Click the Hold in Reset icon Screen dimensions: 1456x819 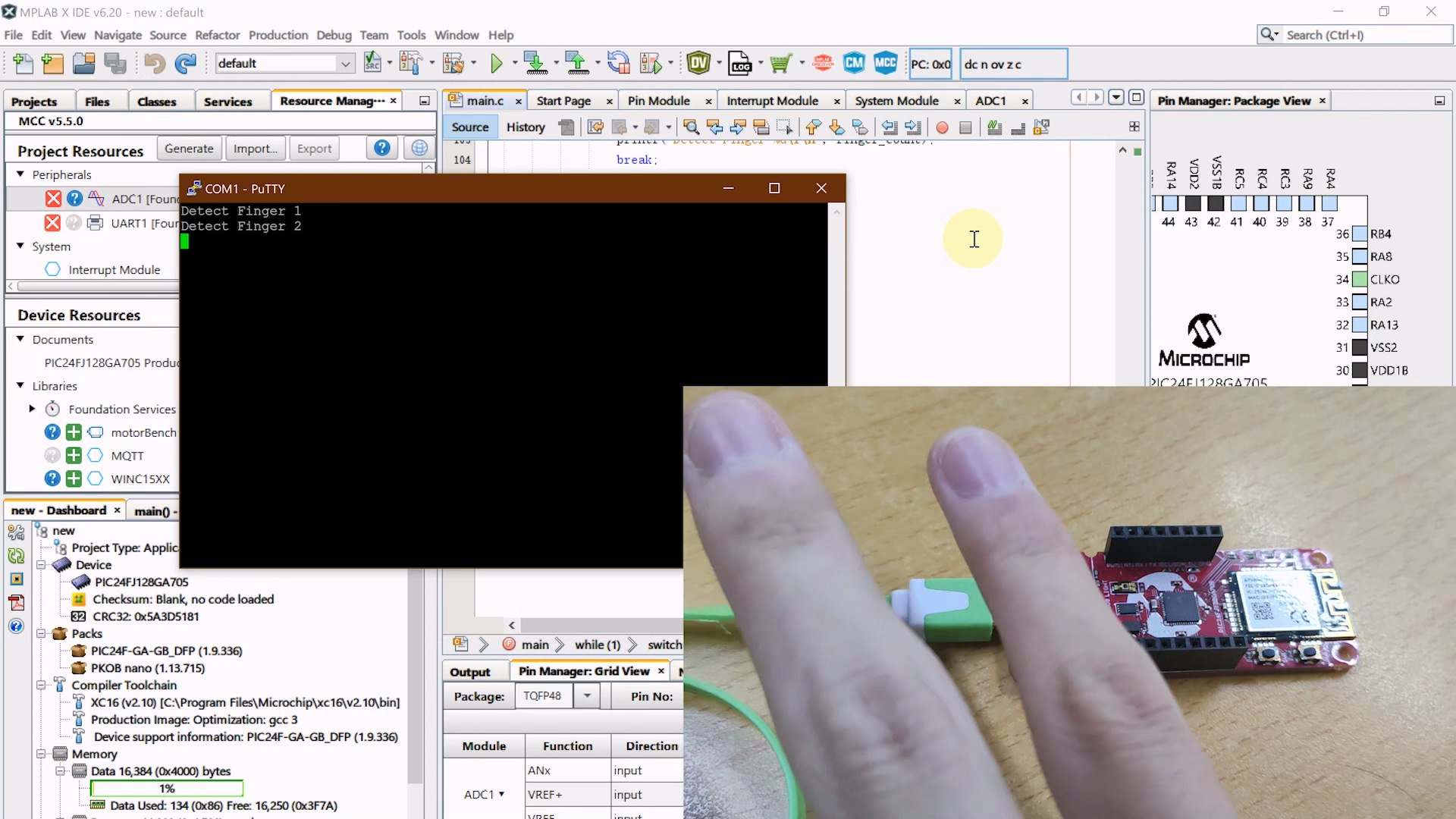618,63
